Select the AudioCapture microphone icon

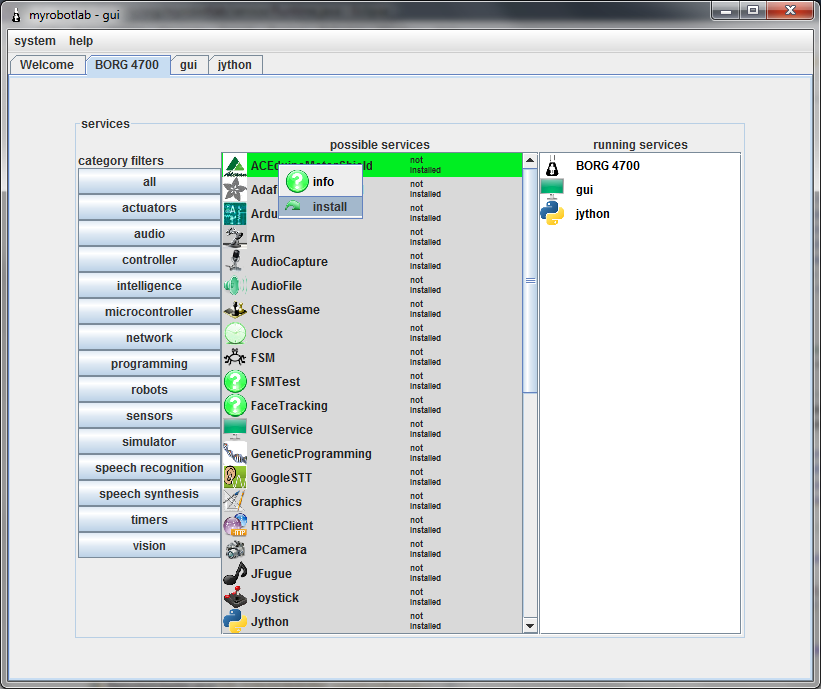(234, 262)
